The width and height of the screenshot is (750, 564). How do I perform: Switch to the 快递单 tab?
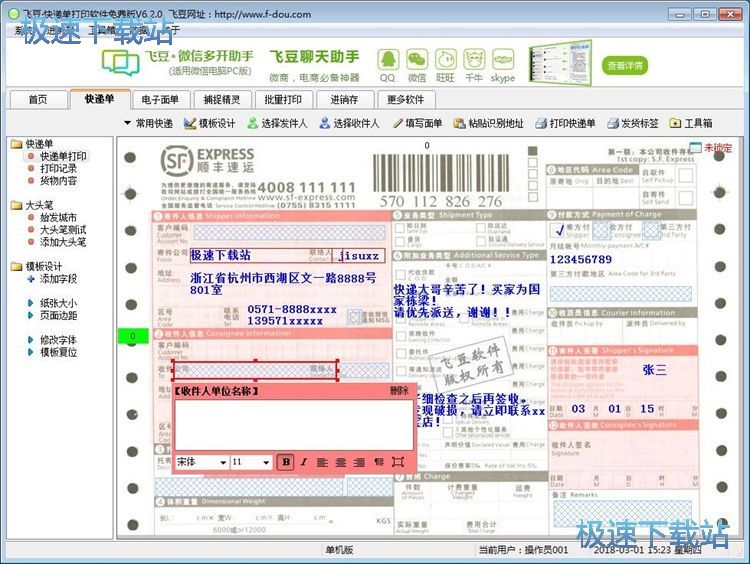point(99,99)
